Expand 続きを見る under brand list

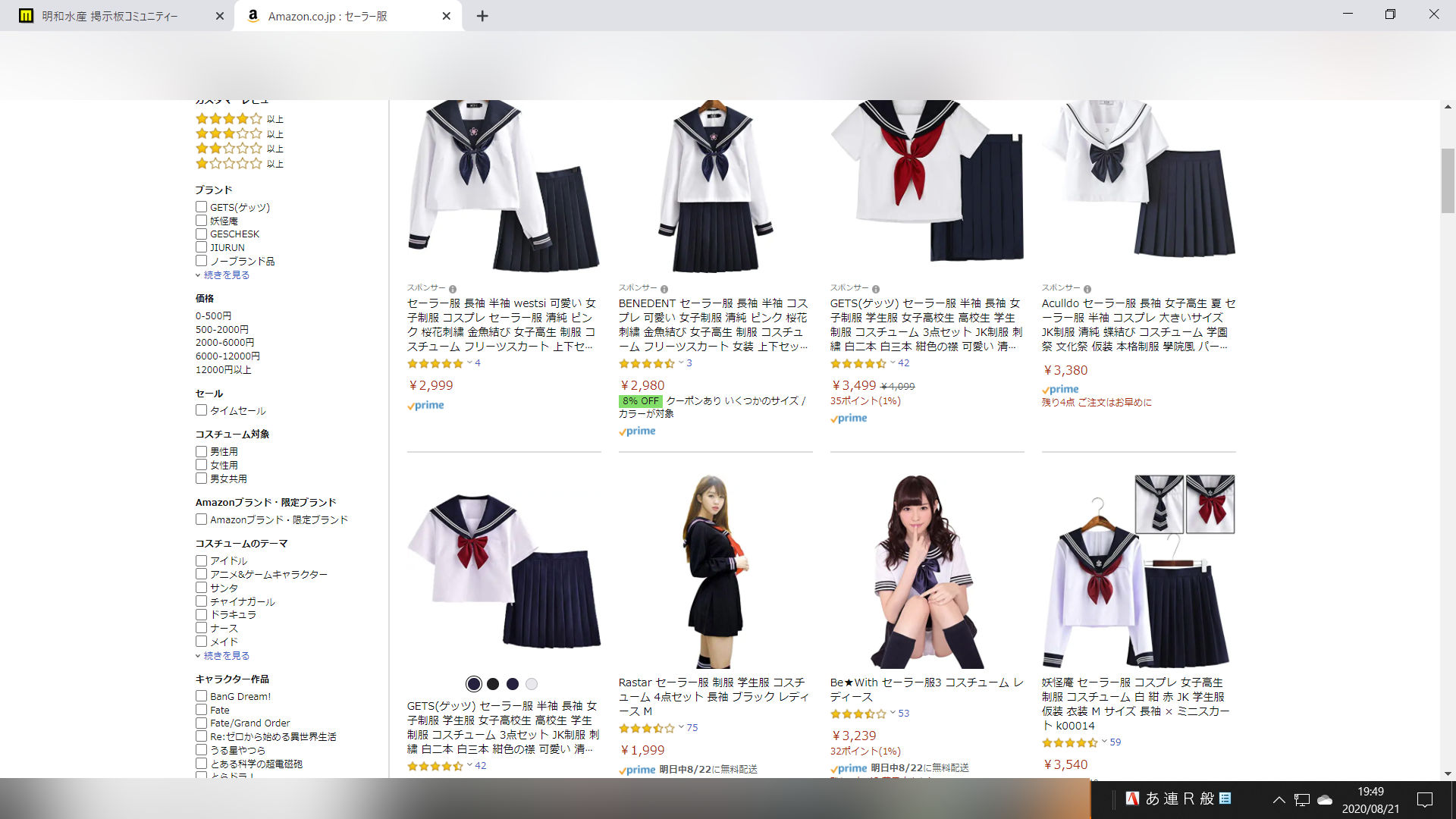coord(226,275)
